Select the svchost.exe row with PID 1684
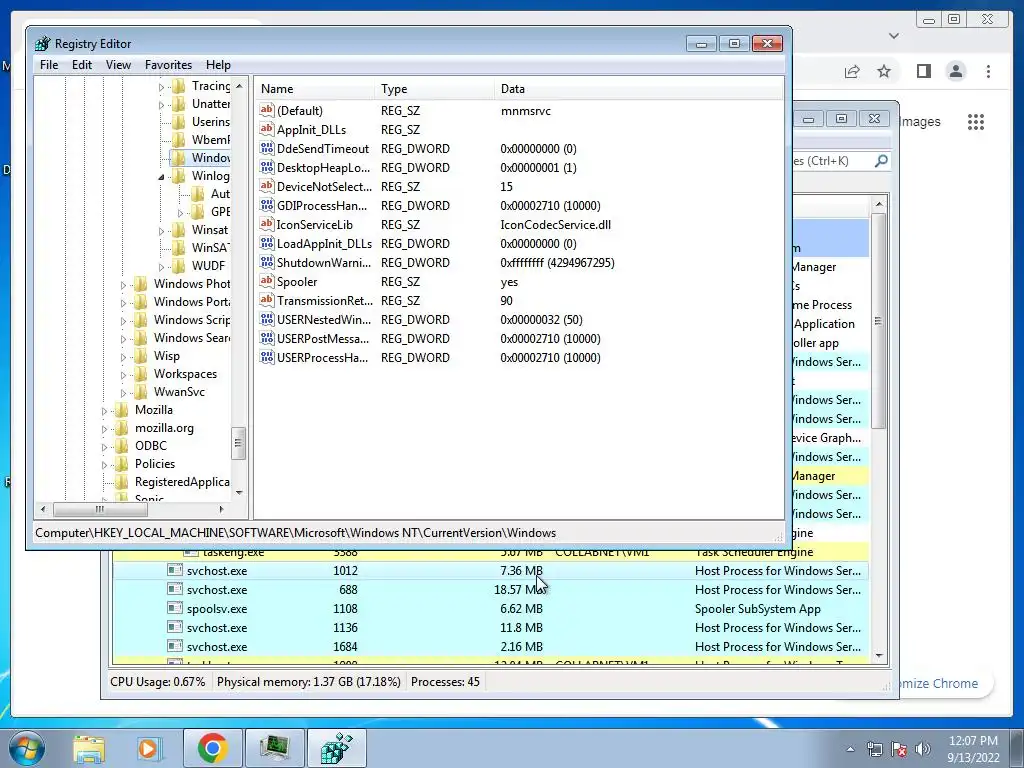1024x768 pixels. [x=490, y=647]
